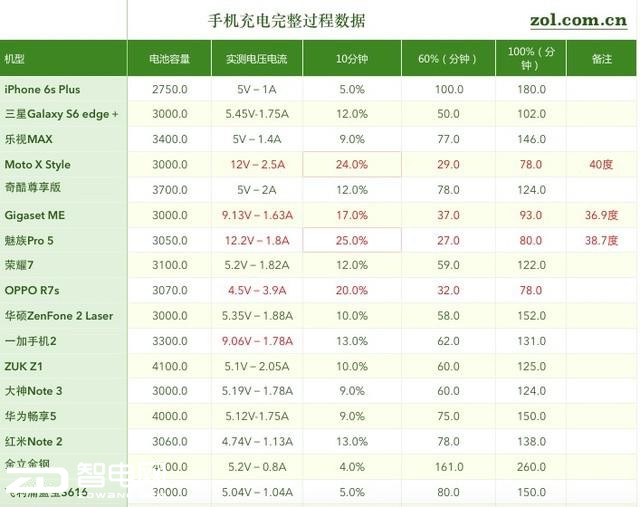Select the 180.0 full-charge cell
Screen dimensions: 640x507
531,89
